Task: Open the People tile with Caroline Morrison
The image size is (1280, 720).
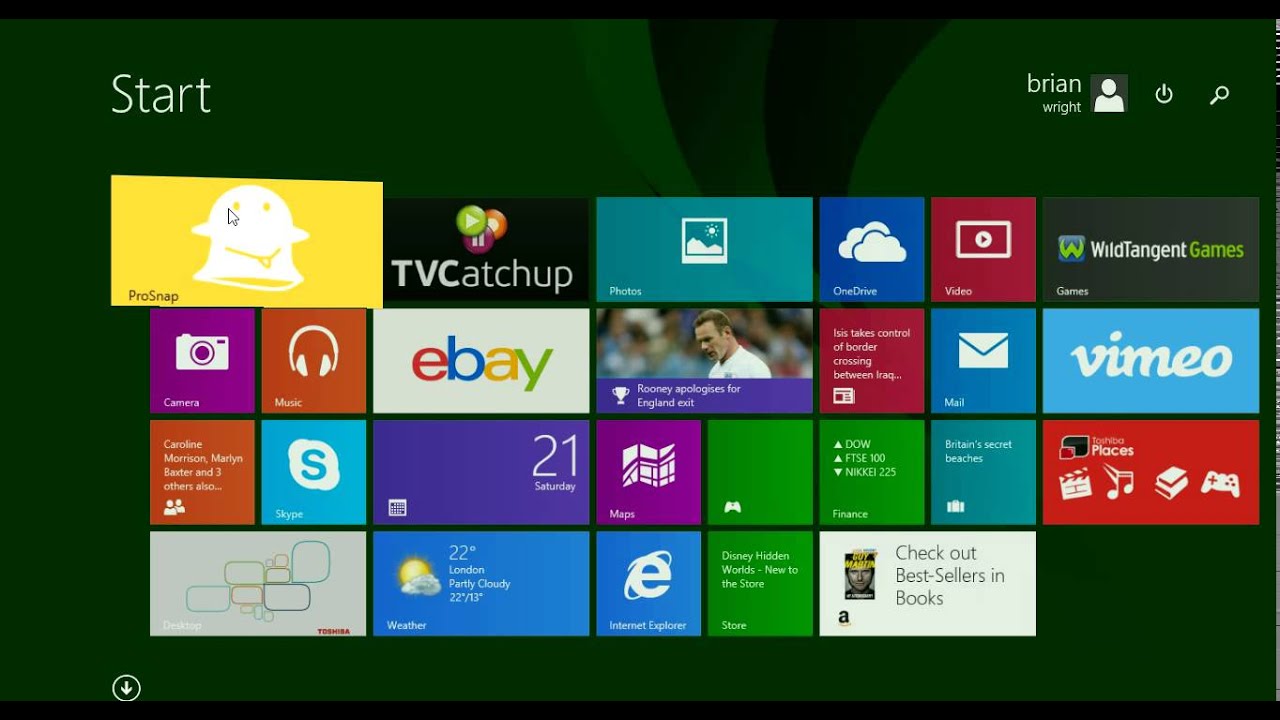Action: [202, 472]
